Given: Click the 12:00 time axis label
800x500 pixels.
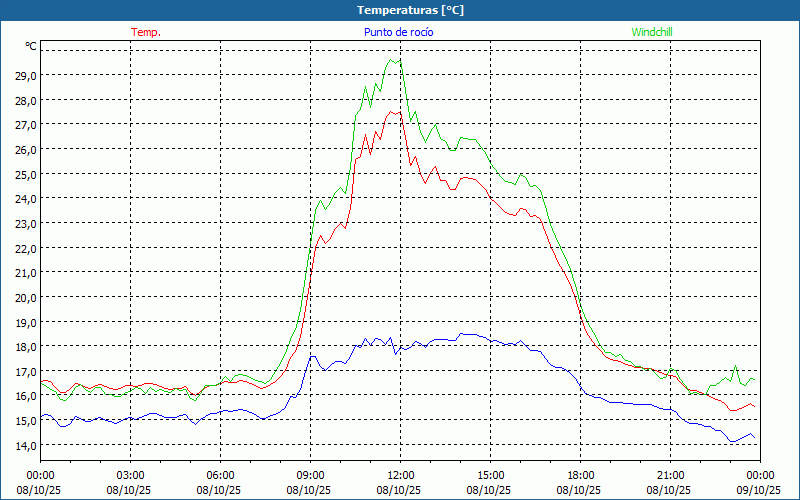Looking at the screenshot, I should click(400, 475).
